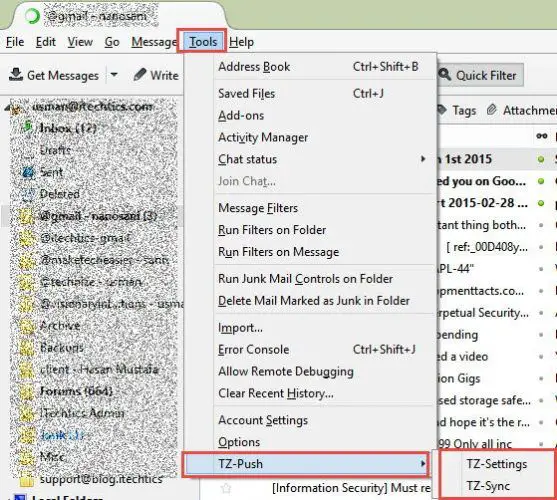
Task: Click the Quick Filter magnifier icon
Action: pos(445,75)
